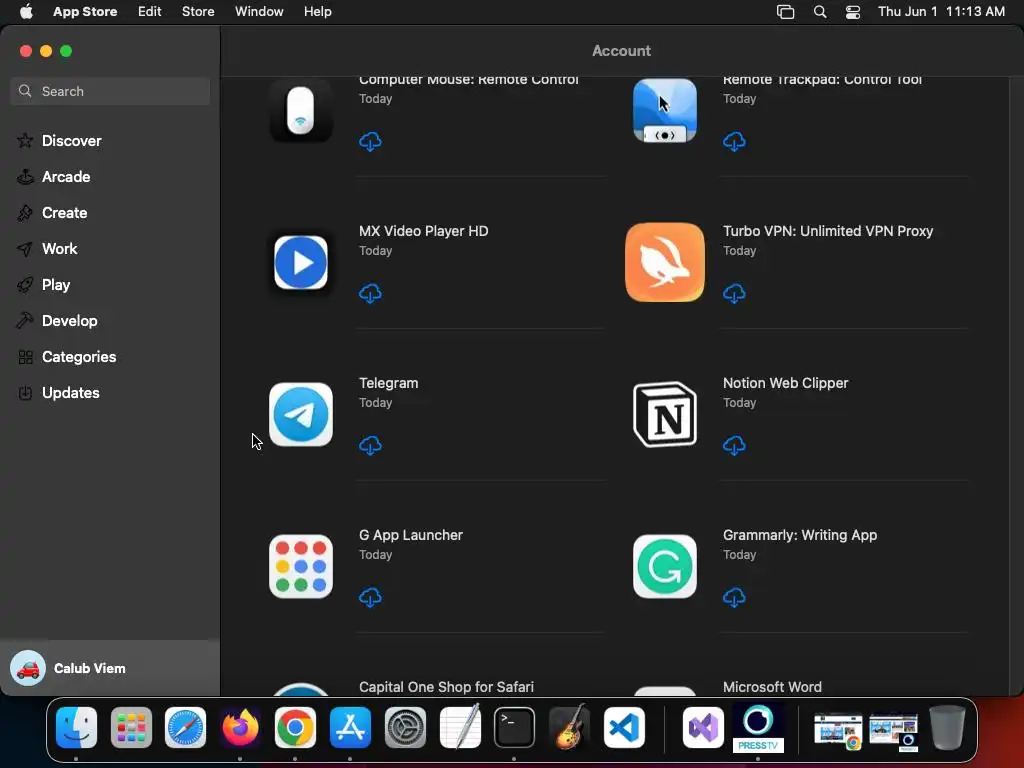Click the date and time in menu bar
Viewport: 1024px width, 768px height.
[x=941, y=11]
